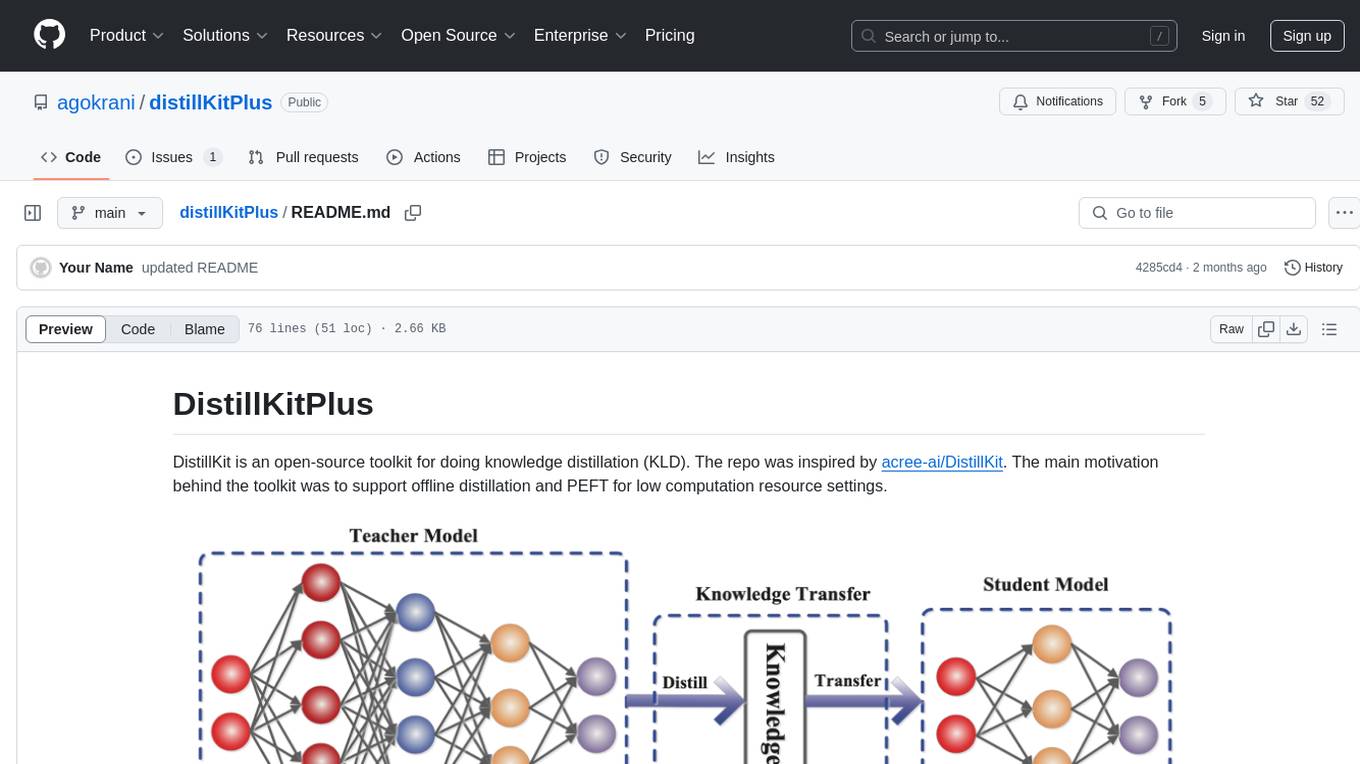Click the Sign up button

point(1307,36)
